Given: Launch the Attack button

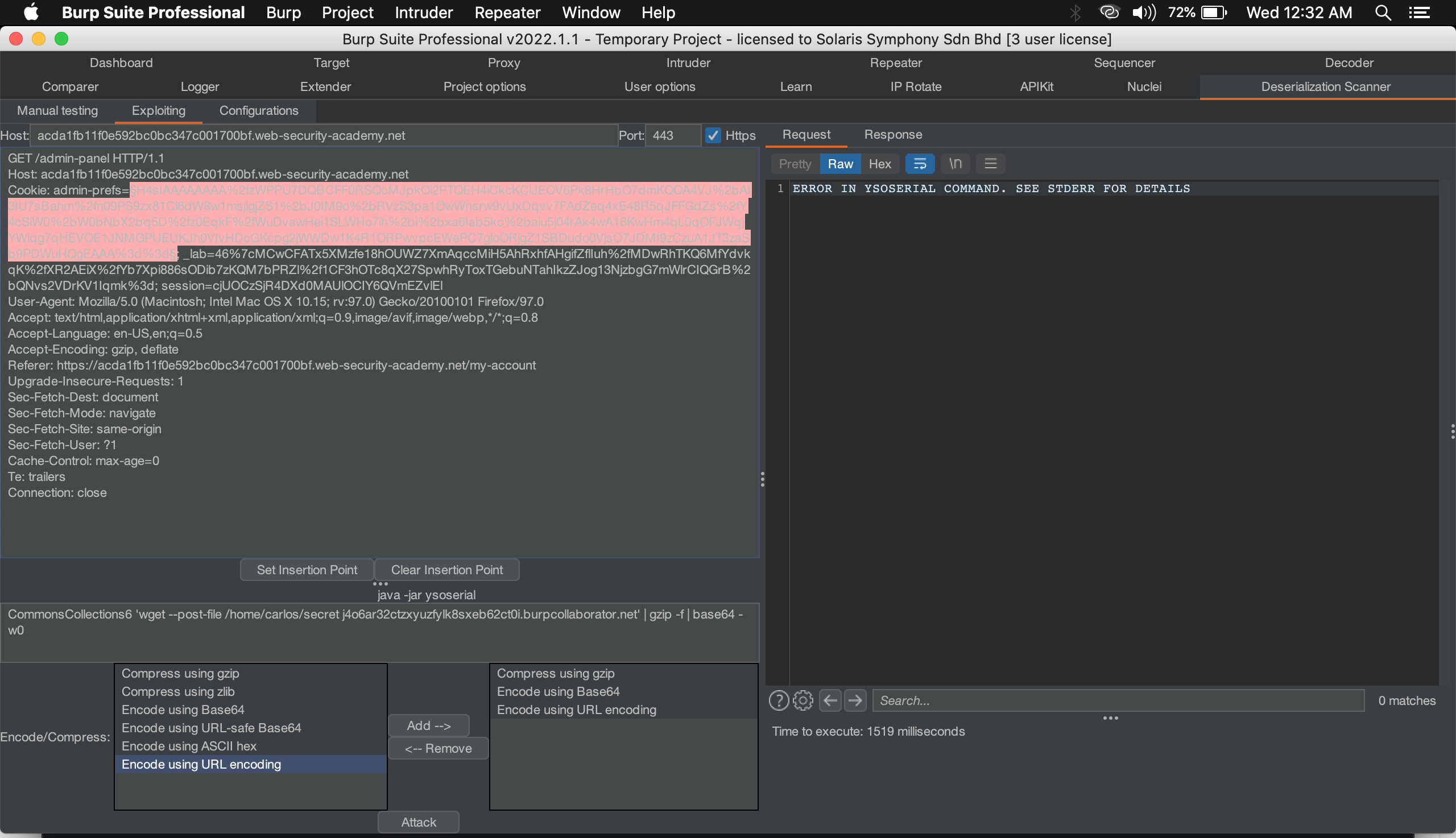Looking at the screenshot, I should tap(419, 823).
